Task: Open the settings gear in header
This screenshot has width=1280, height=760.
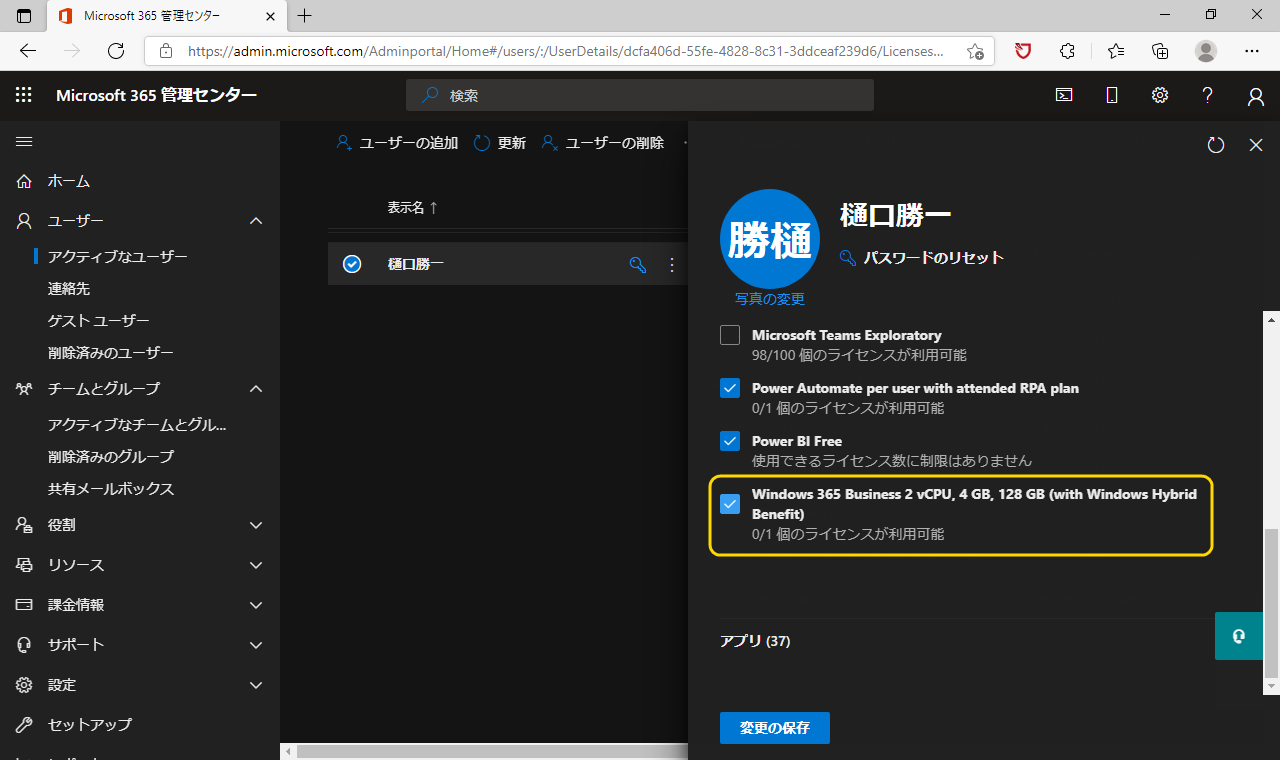Action: (x=1160, y=95)
